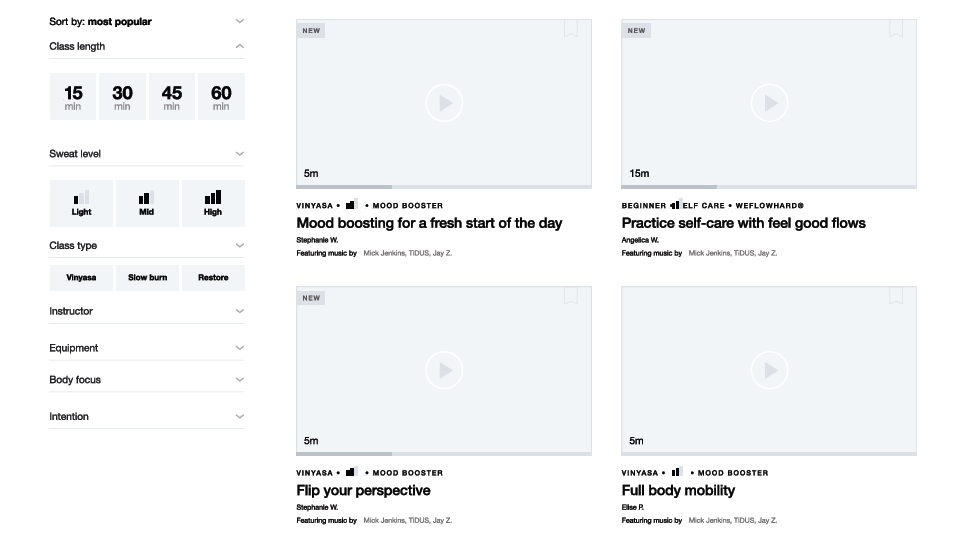Select Mid sweat level filter

[147, 204]
